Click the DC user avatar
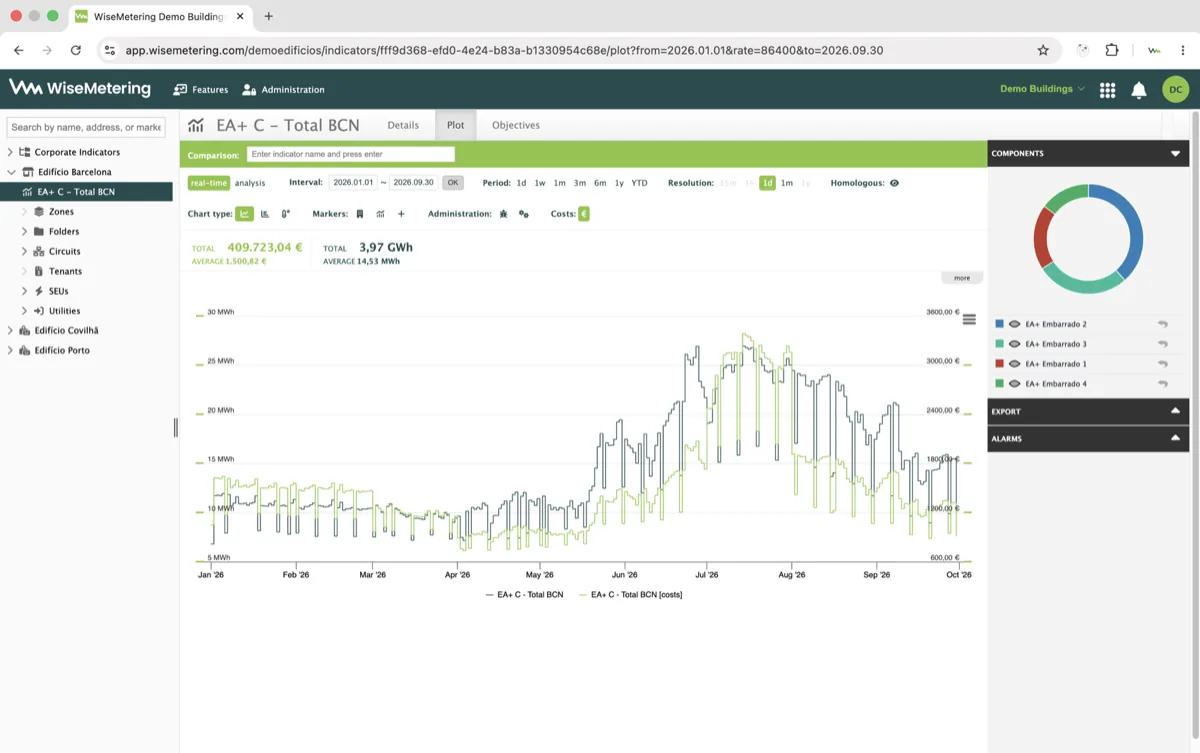Screen dimensions: 1200x753 [1176, 90]
